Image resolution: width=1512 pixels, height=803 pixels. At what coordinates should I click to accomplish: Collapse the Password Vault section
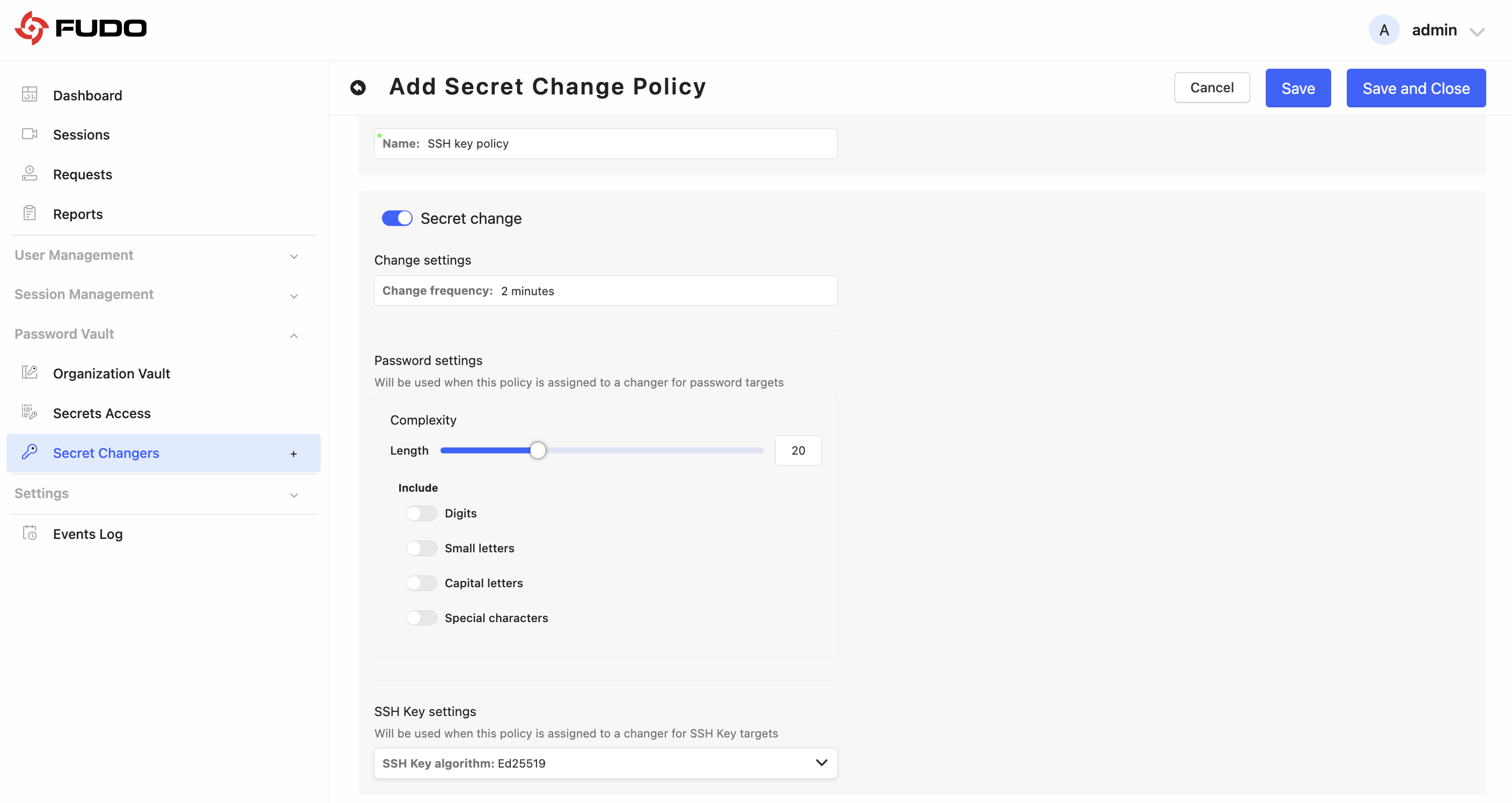(157, 334)
